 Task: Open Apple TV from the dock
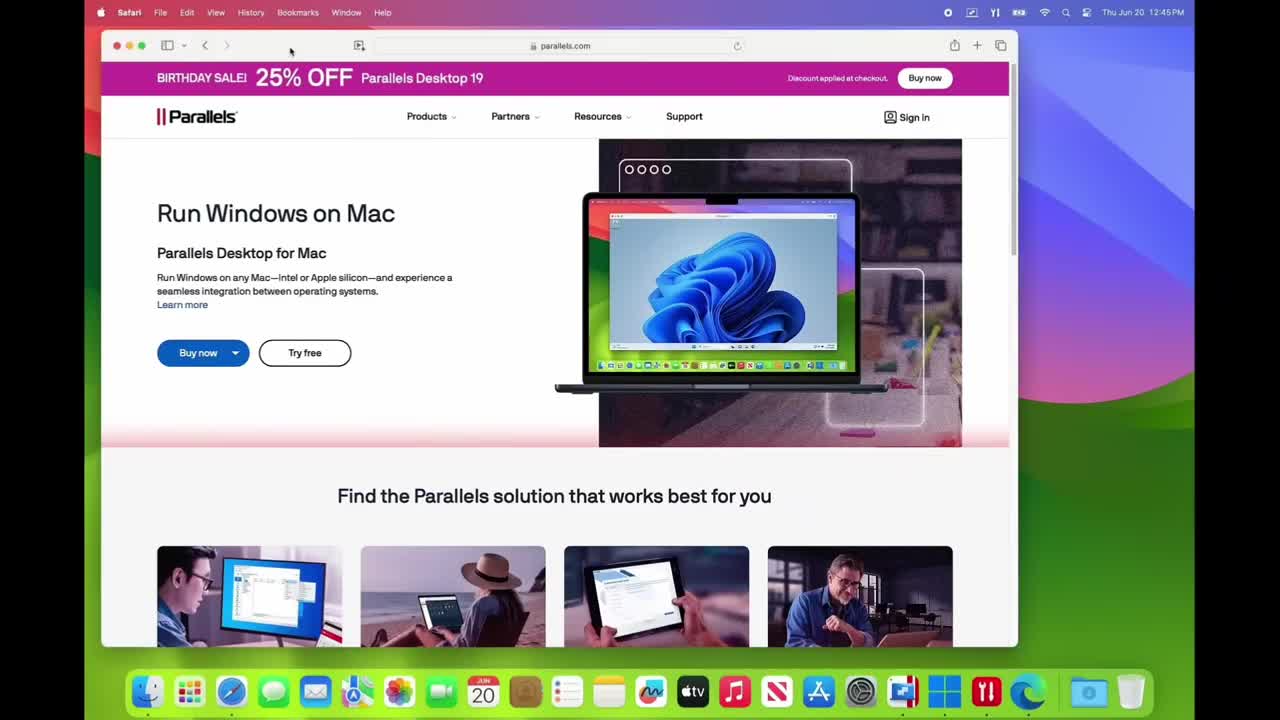[693, 691]
